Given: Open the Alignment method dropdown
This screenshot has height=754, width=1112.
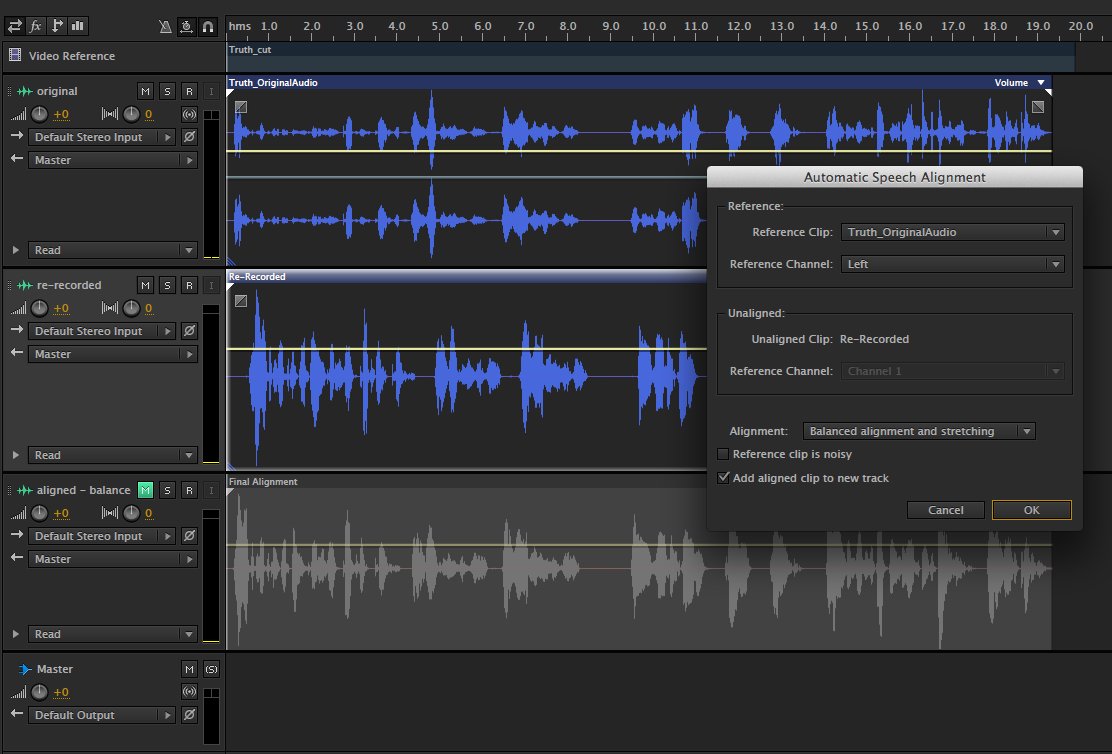Looking at the screenshot, I should coord(1028,431).
